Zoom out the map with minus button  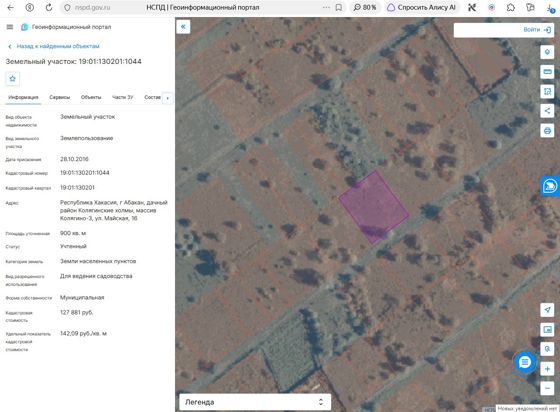click(547, 388)
